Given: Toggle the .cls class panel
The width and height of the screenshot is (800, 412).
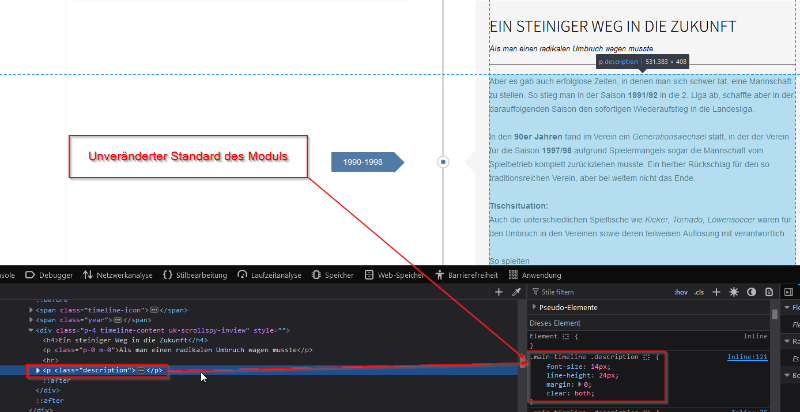Looking at the screenshot, I should (x=699, y=292).
